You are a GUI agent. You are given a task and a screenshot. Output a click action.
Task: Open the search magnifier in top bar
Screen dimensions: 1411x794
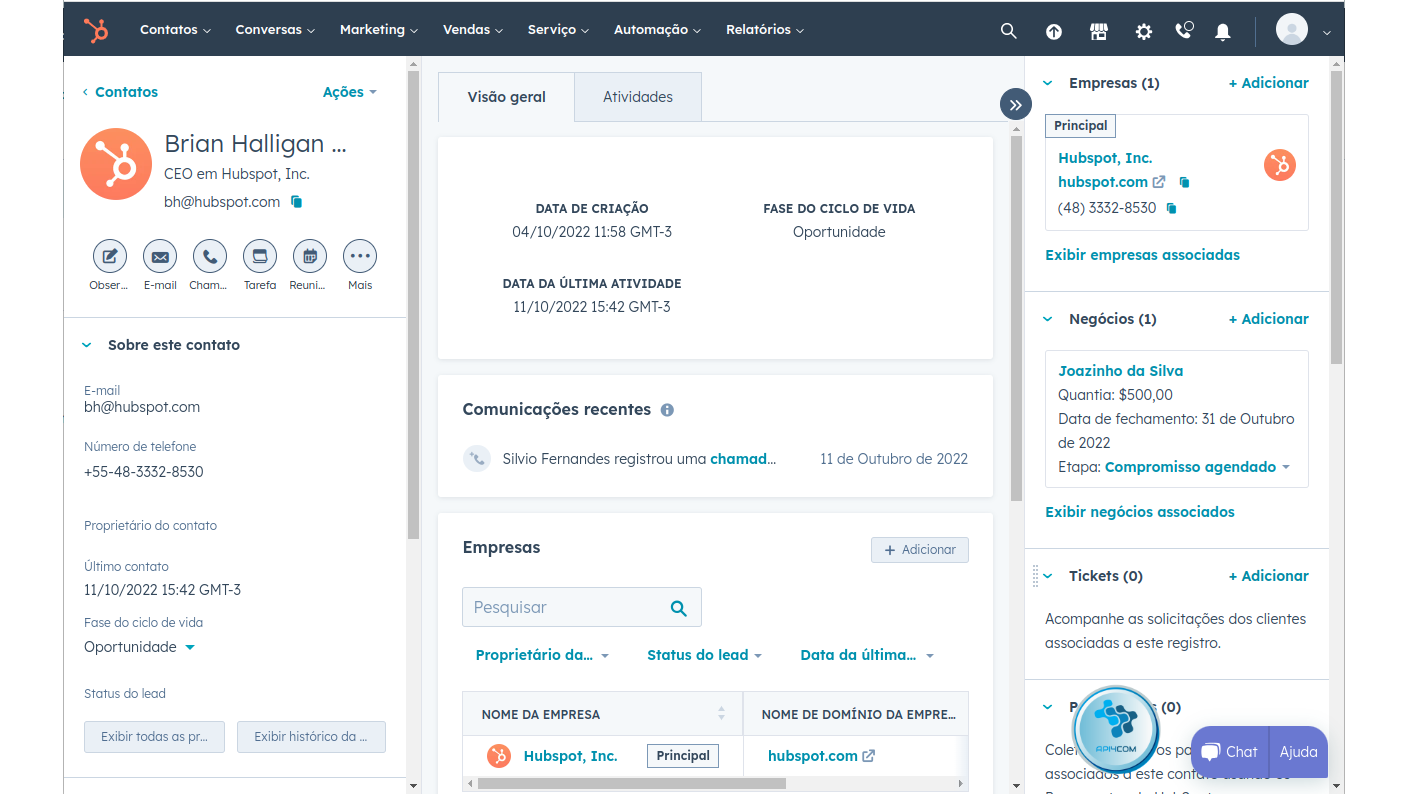1008,31
